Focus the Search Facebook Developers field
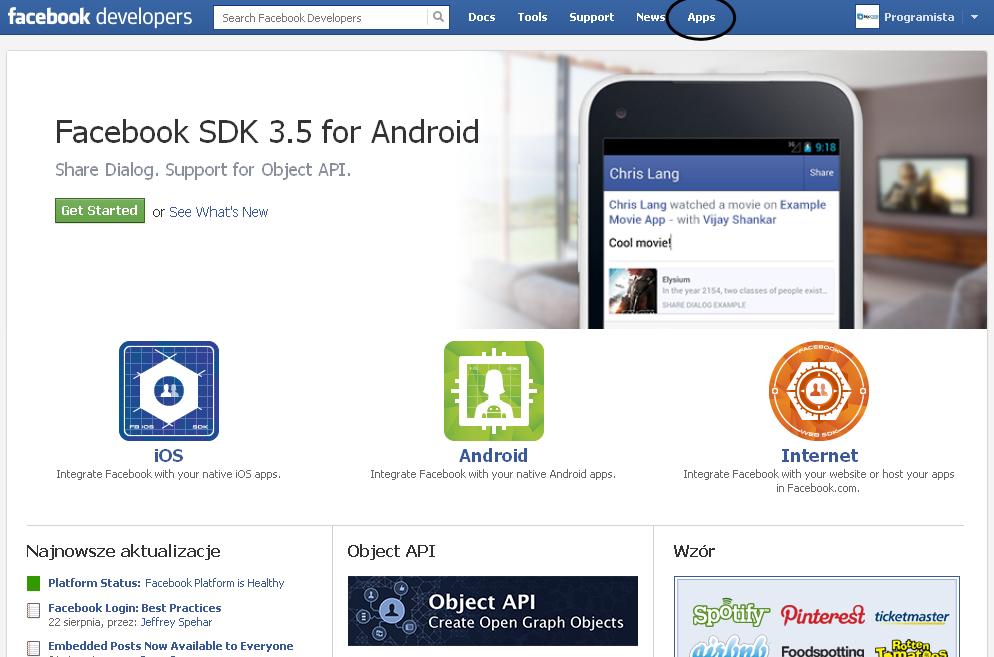Image resolution: width=994 pixels, height=657 pixels. pyautogui.click(x=321, y=18)
